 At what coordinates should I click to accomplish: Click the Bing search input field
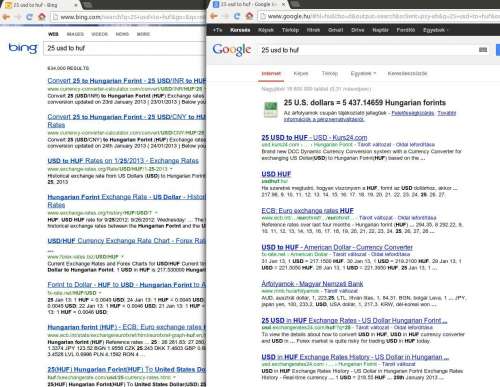point(125,48)
